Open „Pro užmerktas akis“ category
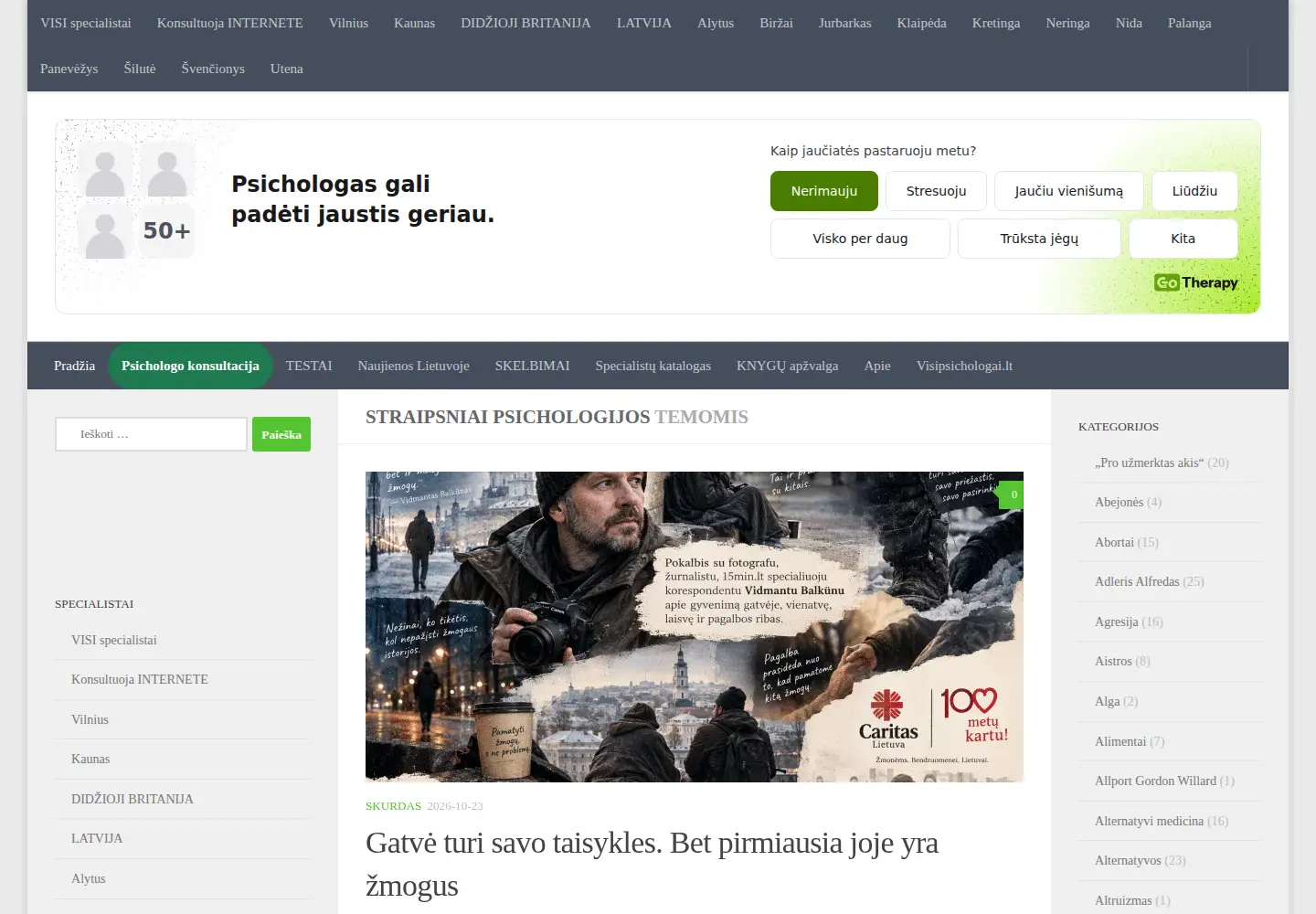This screenshot has height=914, width=1316. 1150,462
